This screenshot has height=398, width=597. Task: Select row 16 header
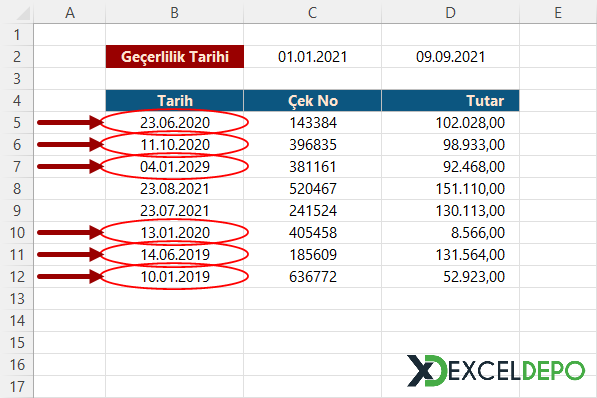click(x=17, y=364)
